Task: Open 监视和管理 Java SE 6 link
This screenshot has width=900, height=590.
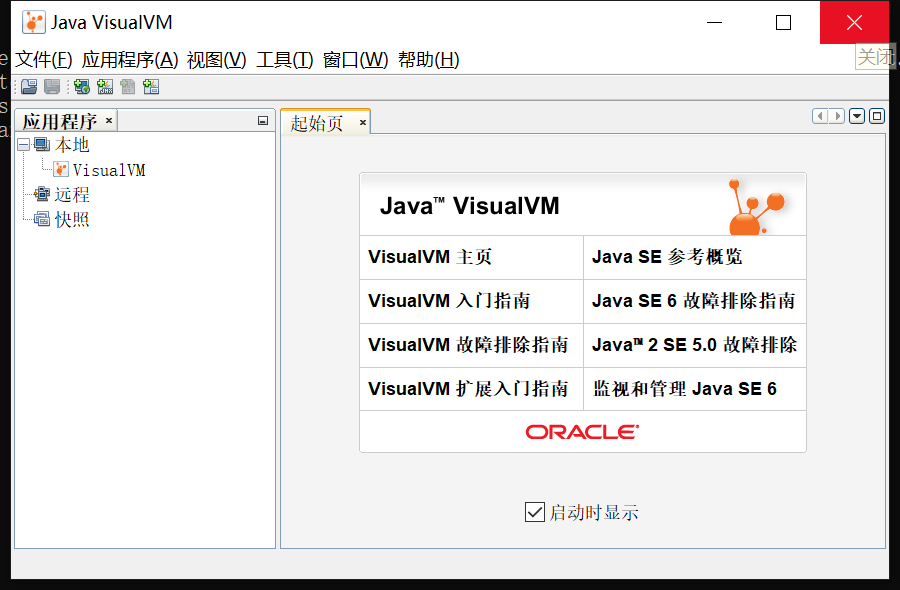Action: (684, 389)
